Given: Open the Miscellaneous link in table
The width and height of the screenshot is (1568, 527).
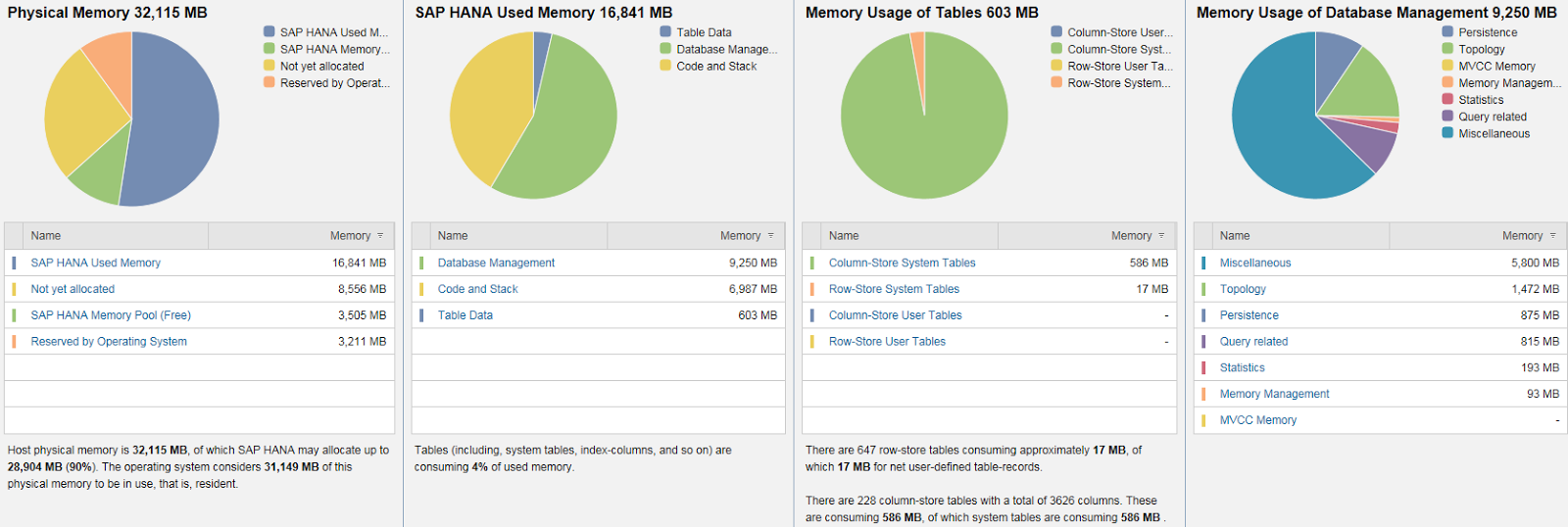Looking at the screenshot, I should pyautogui.click(x=1255, y=263).
